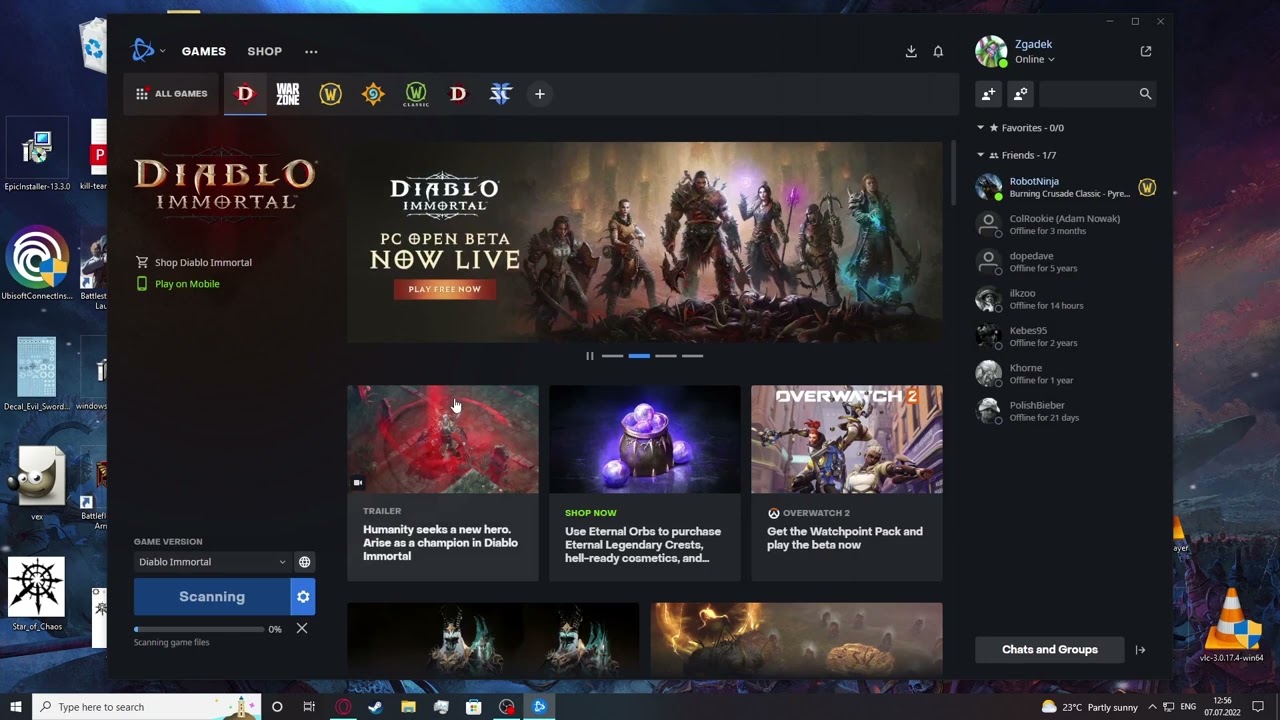Click RobotNinja's World of Warcraft icon
Viewport: 1280px width, 720px height.
(x=1147, y=187)
